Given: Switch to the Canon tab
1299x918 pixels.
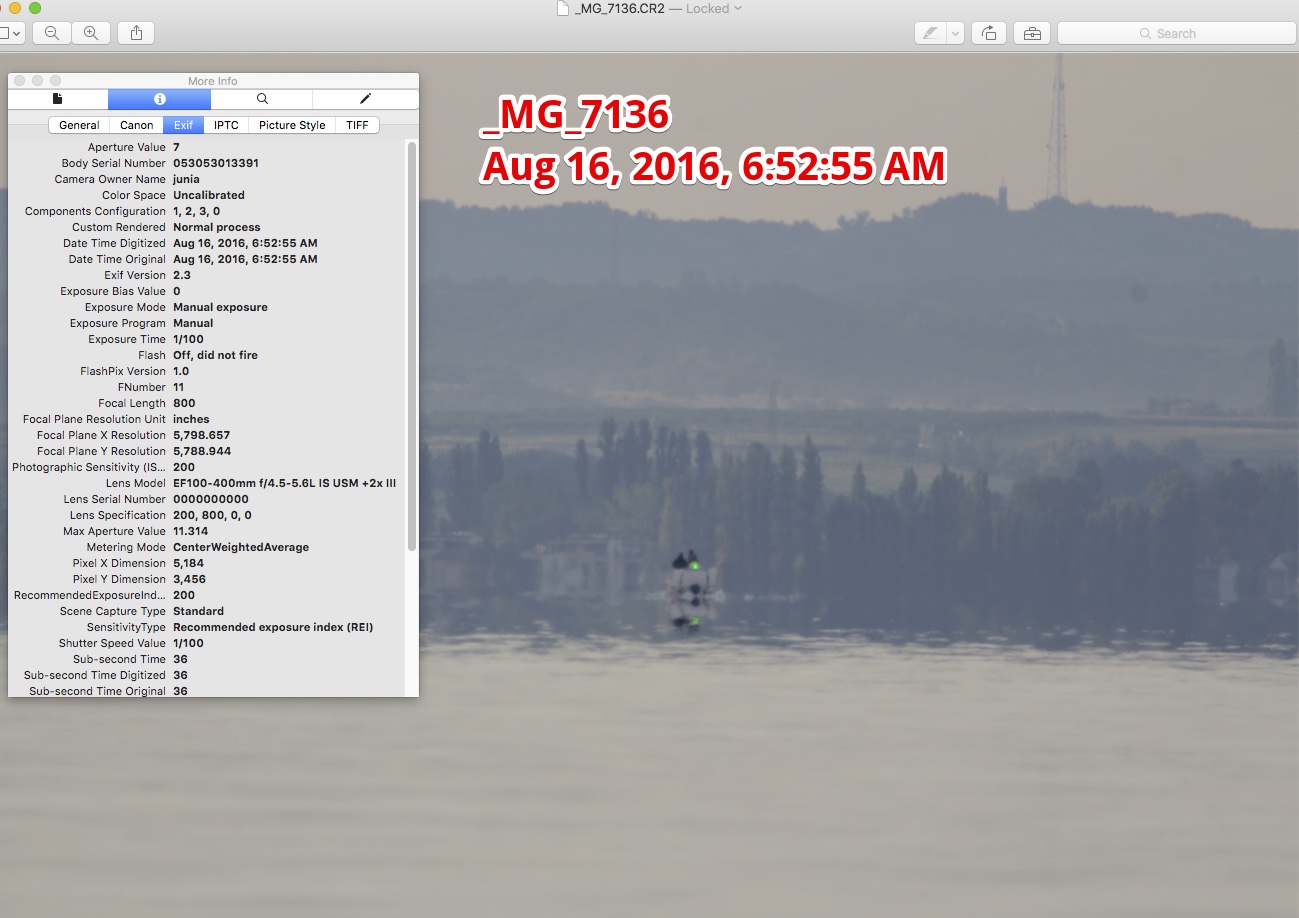Looking at the screenshot, I should coord(137,125).
